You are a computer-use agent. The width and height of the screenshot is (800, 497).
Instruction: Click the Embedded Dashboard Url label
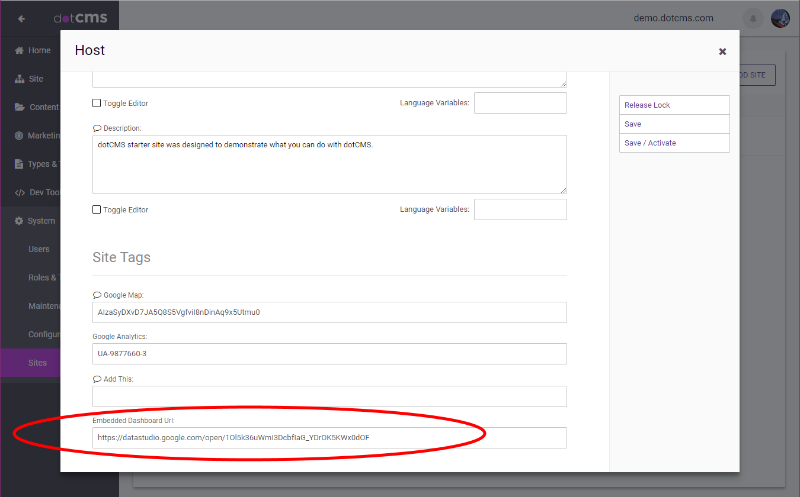[x=133, y=420]
